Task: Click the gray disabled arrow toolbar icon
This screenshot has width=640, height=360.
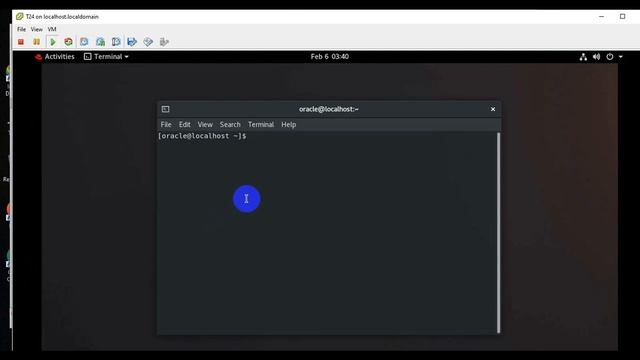Action: tap(164, 42)
